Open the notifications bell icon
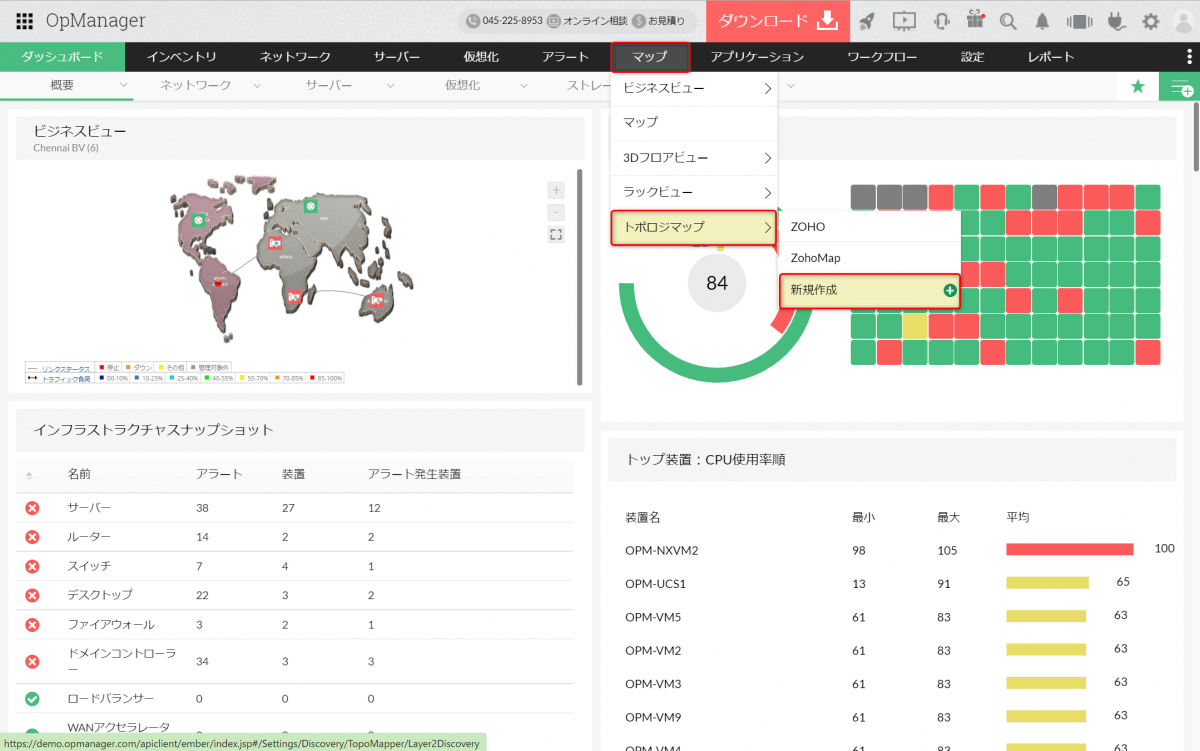The image size is (1200, 751). click(1043, 21)
